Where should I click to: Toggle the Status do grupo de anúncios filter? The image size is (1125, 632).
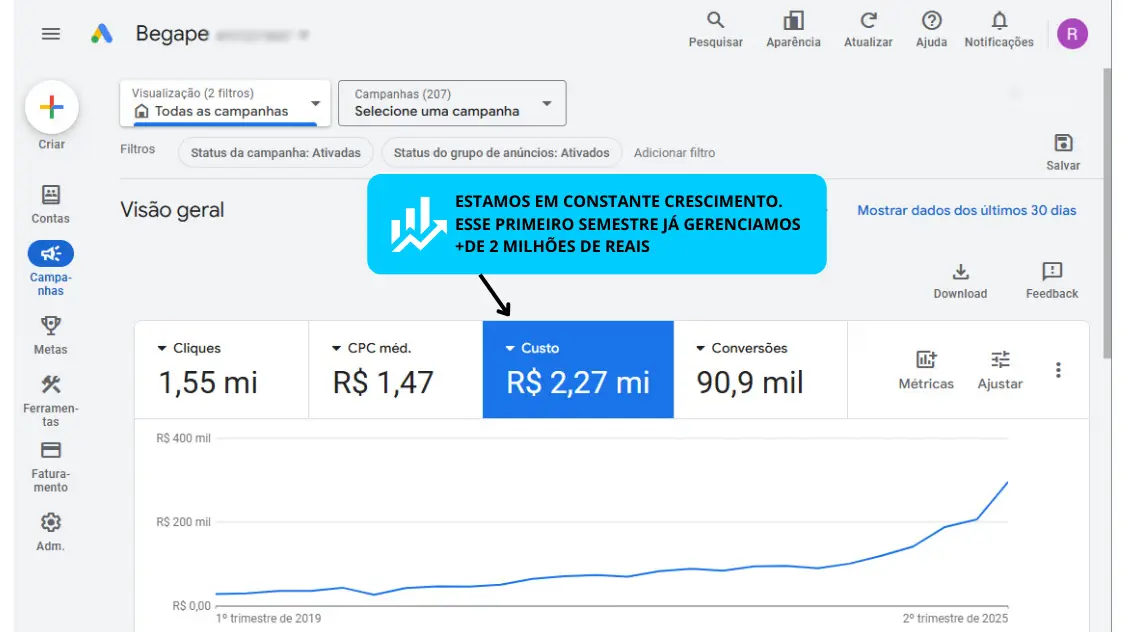click(x=501, y=153)
